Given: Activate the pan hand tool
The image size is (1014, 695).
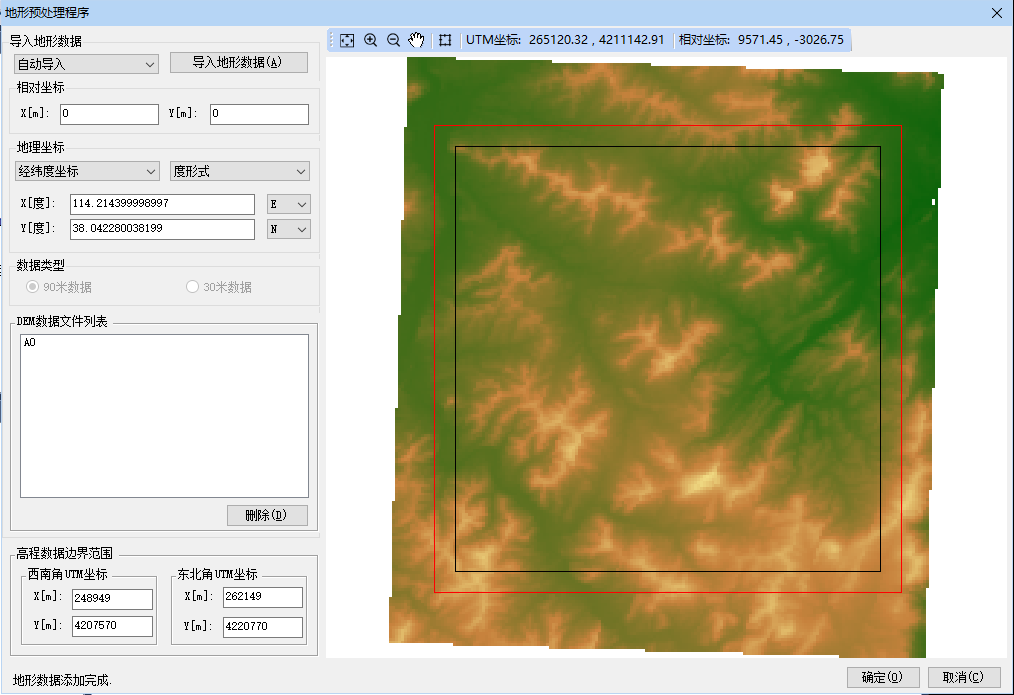Looking at the screenshot, I should click(416, 40).
